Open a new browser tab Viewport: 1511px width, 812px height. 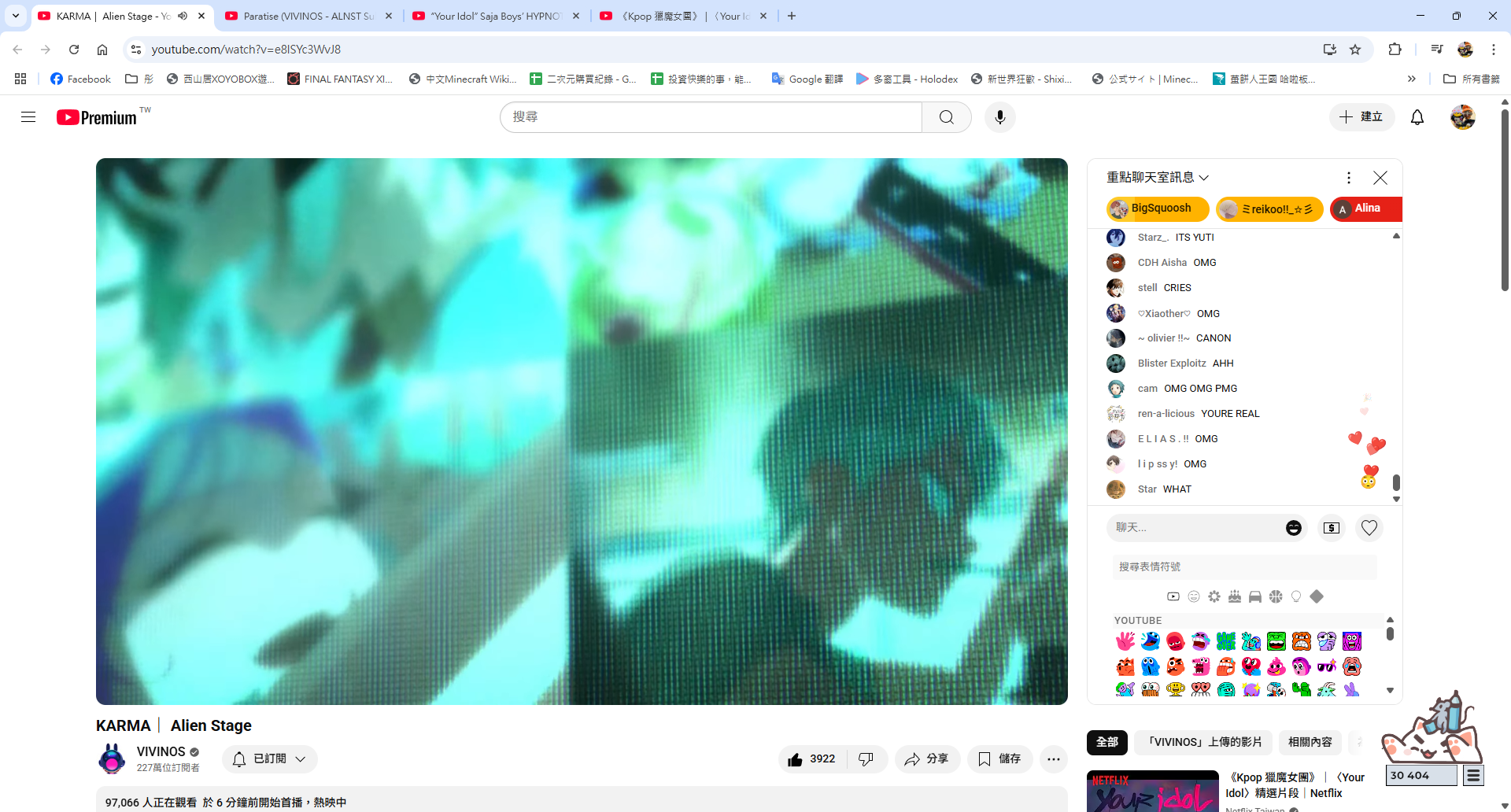click(792, 16)
